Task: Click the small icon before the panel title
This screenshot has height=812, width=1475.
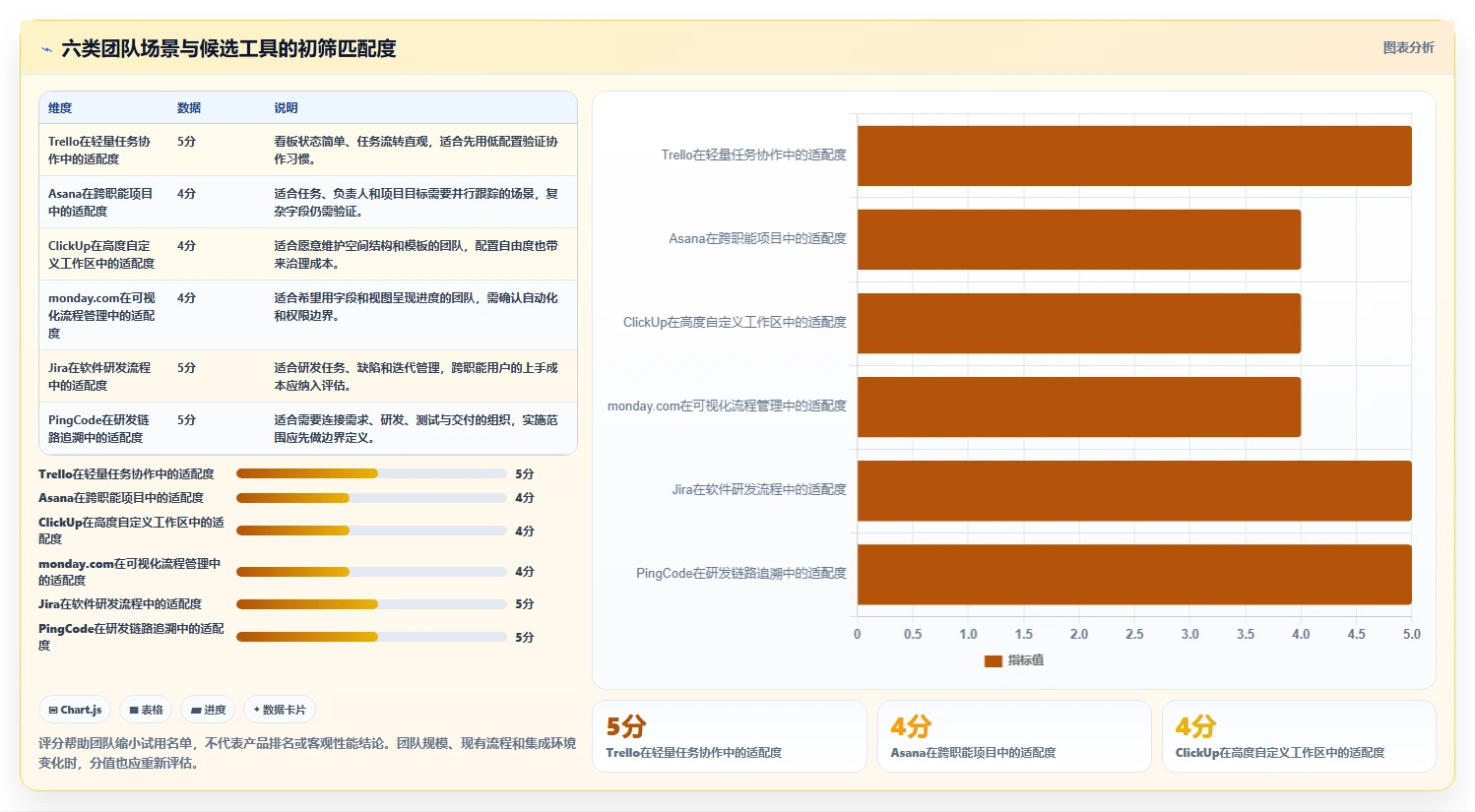Action: point(46,49)
